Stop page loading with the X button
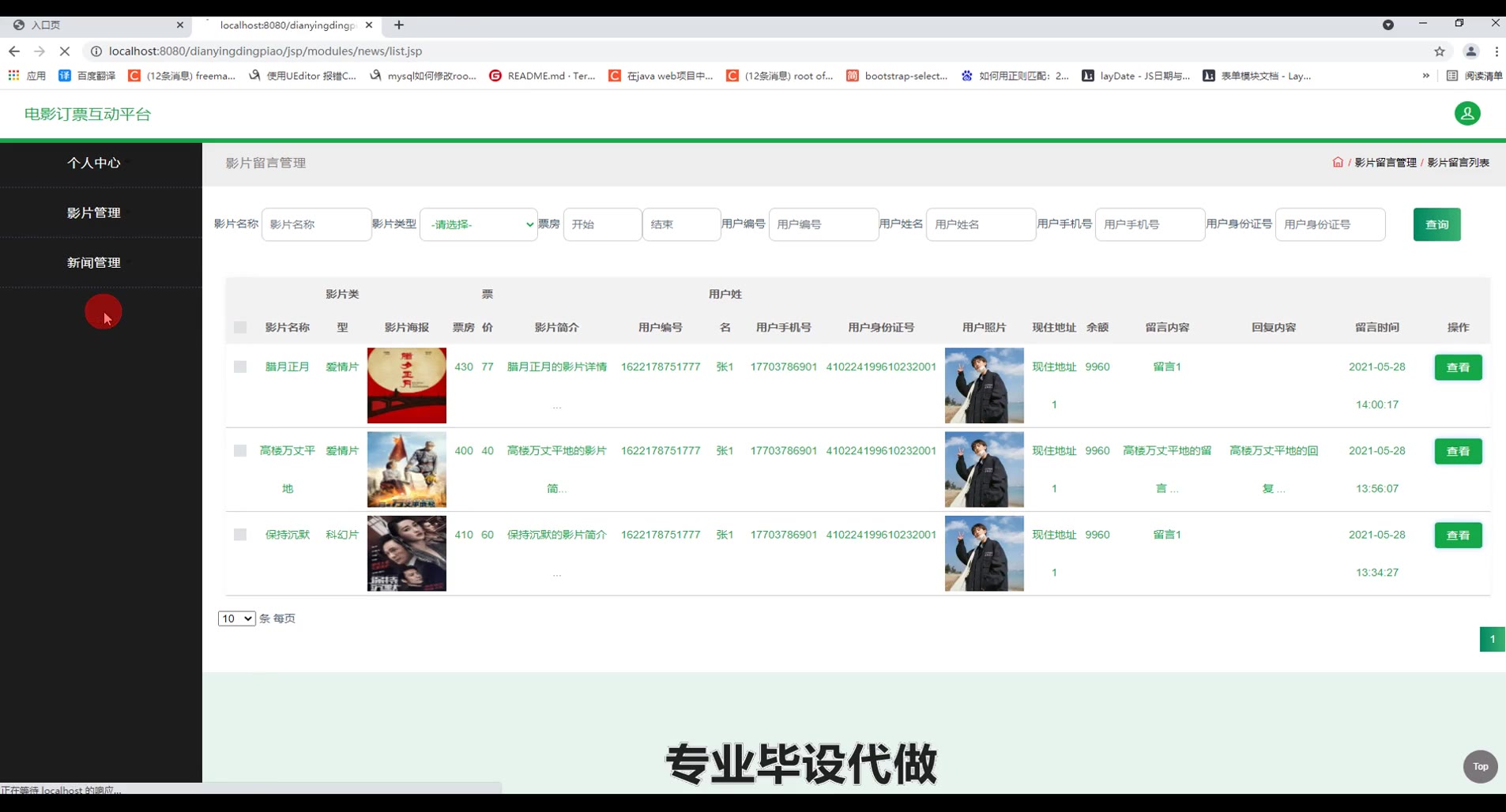 pos(65,51)
